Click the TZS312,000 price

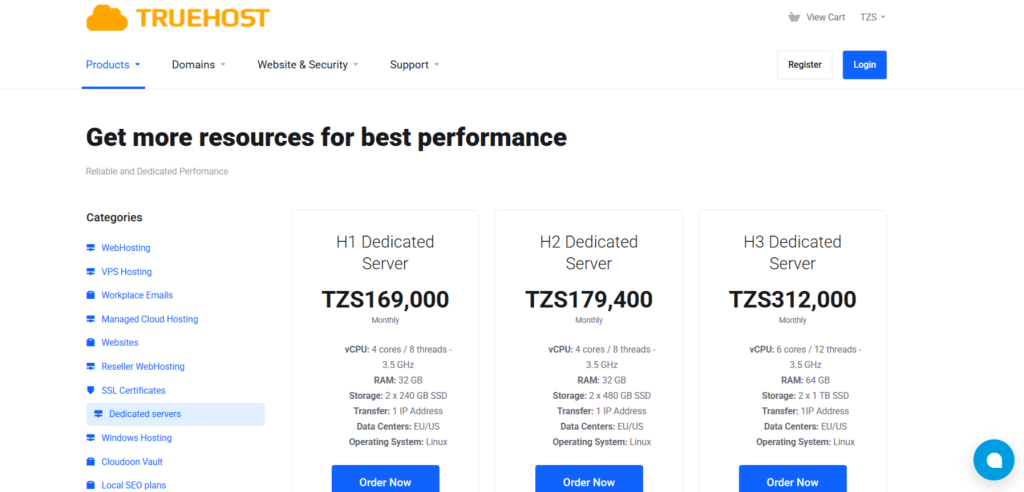pyautogui.click(x=793, y=299)
